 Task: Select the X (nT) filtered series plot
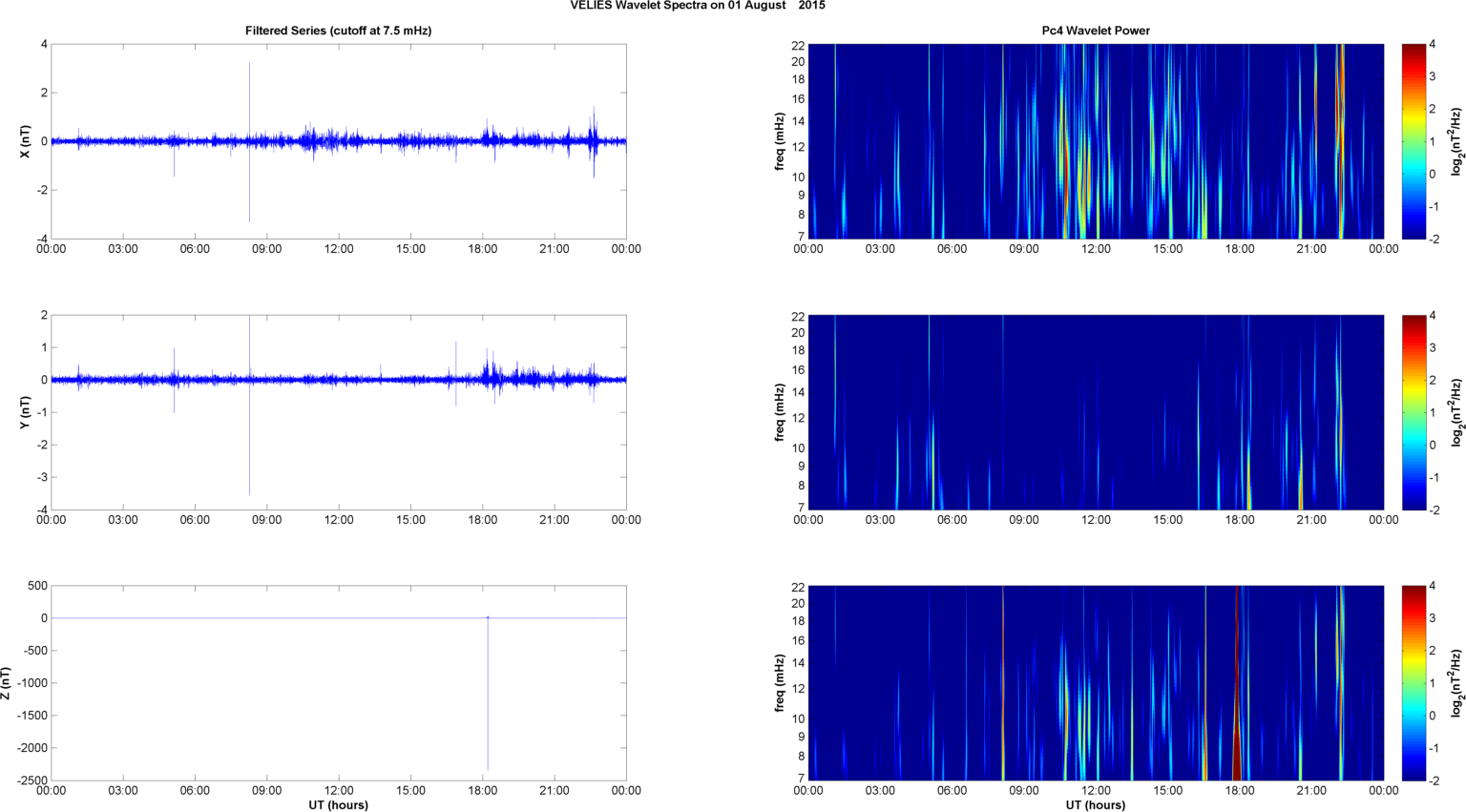pos(339,141)
